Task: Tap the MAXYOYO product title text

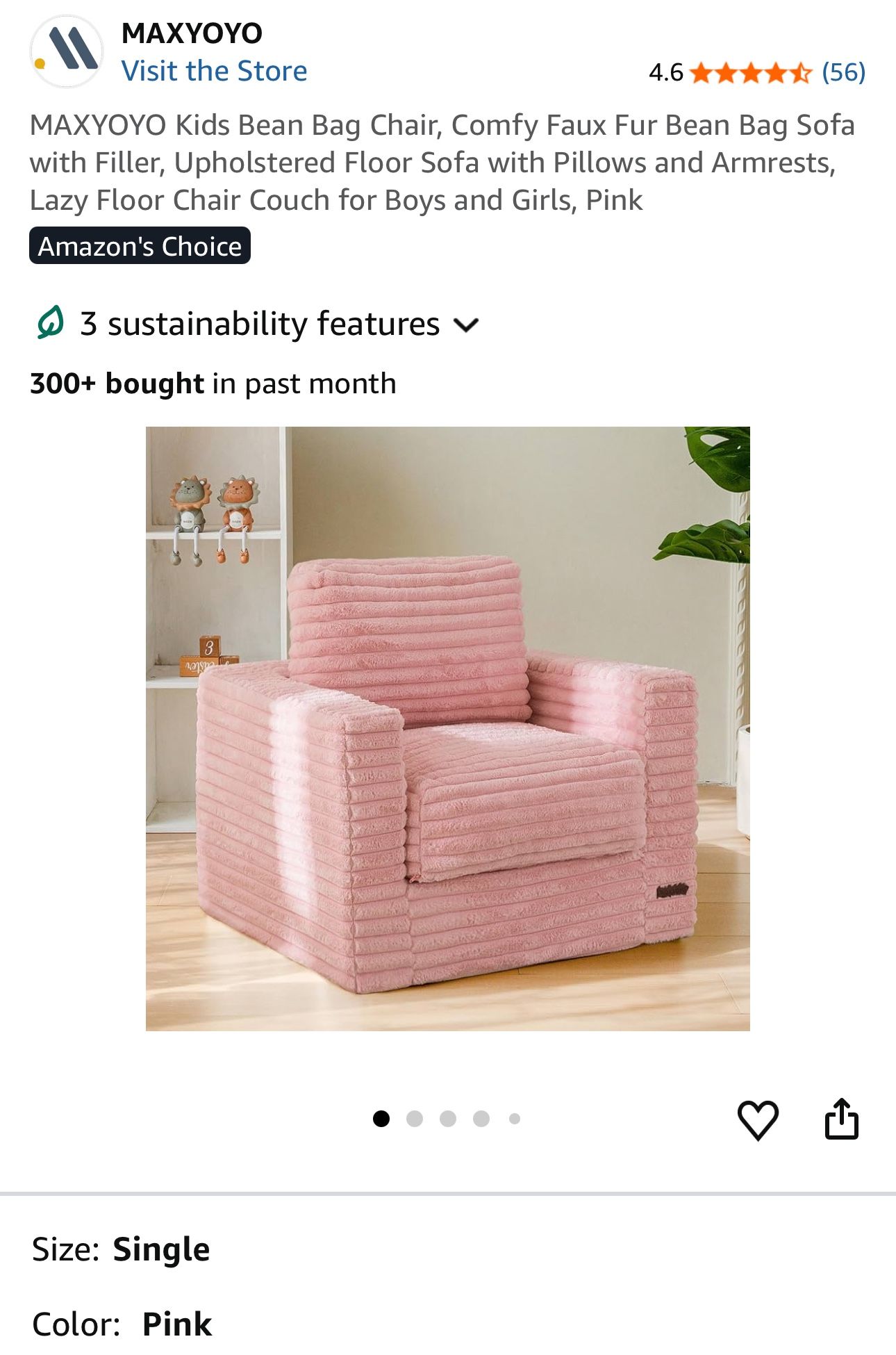Action: 442,163
